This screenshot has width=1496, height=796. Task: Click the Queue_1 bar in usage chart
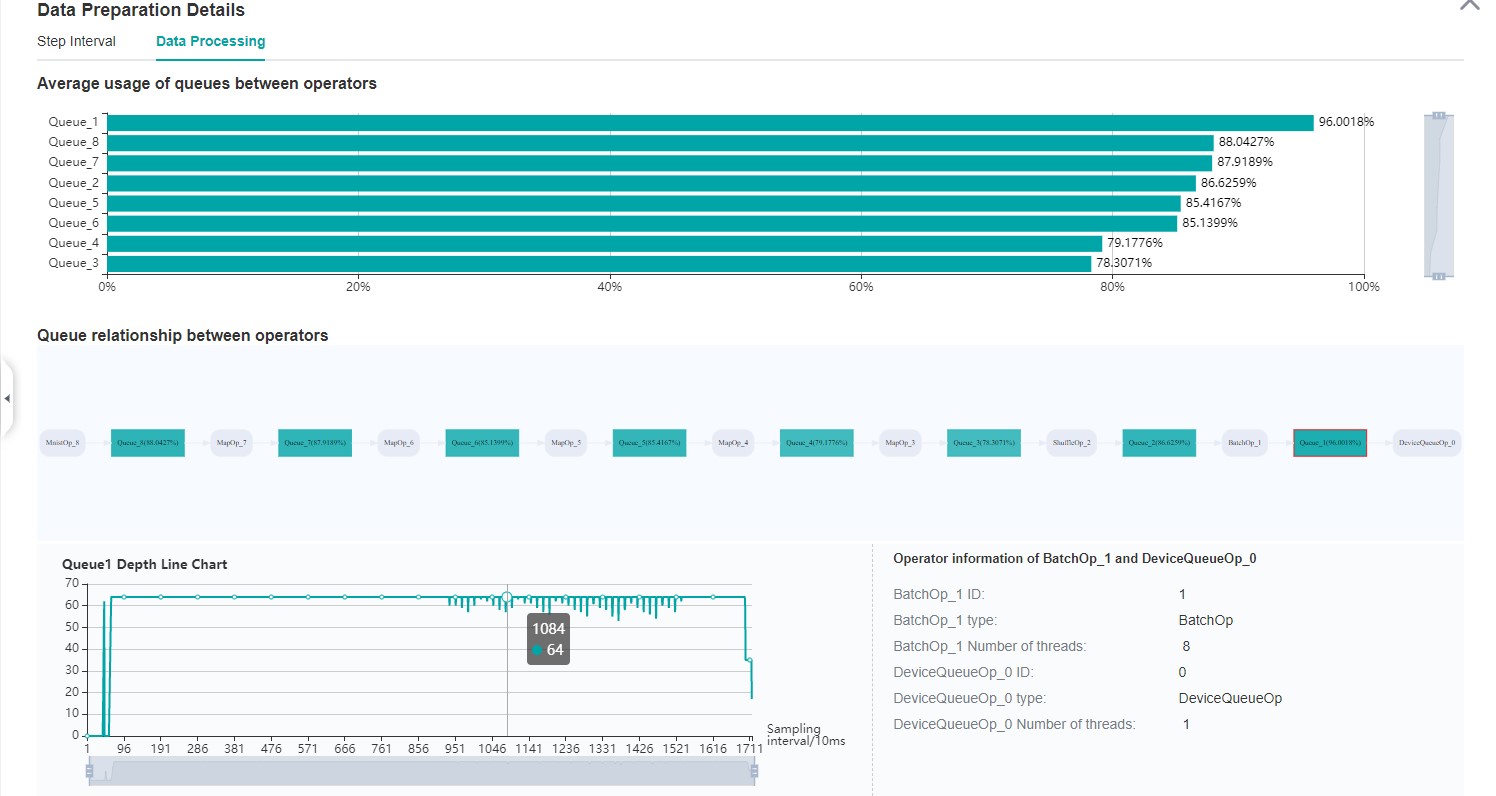click(x=709, y=123)
